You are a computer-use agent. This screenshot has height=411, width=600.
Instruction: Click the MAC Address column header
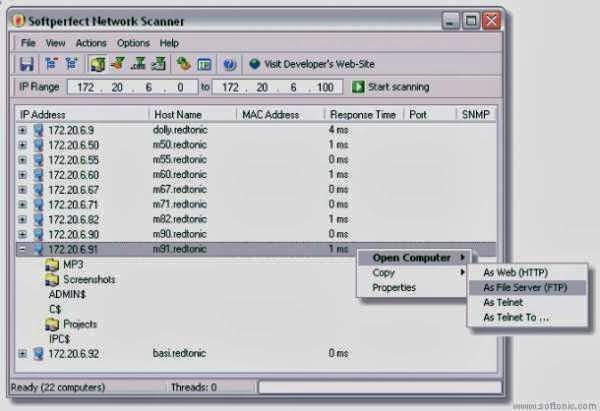[281, 114]
